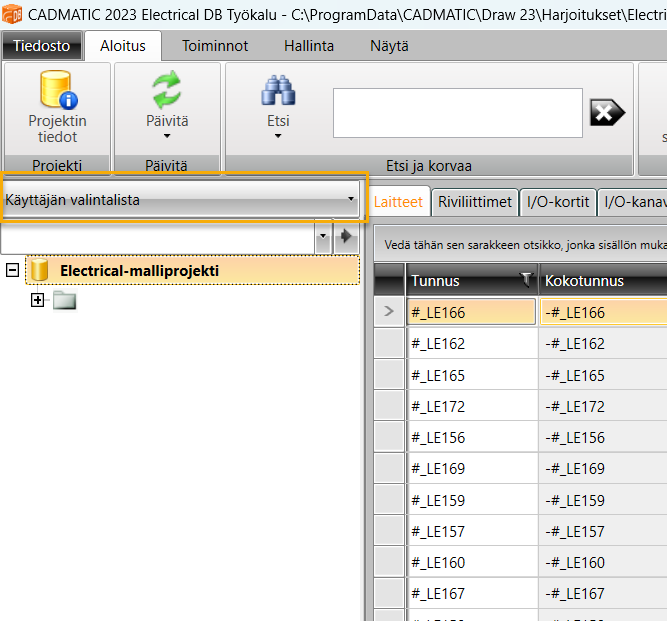
Task: Open the tree filter combo box dropdown
Action: [322, 237]
